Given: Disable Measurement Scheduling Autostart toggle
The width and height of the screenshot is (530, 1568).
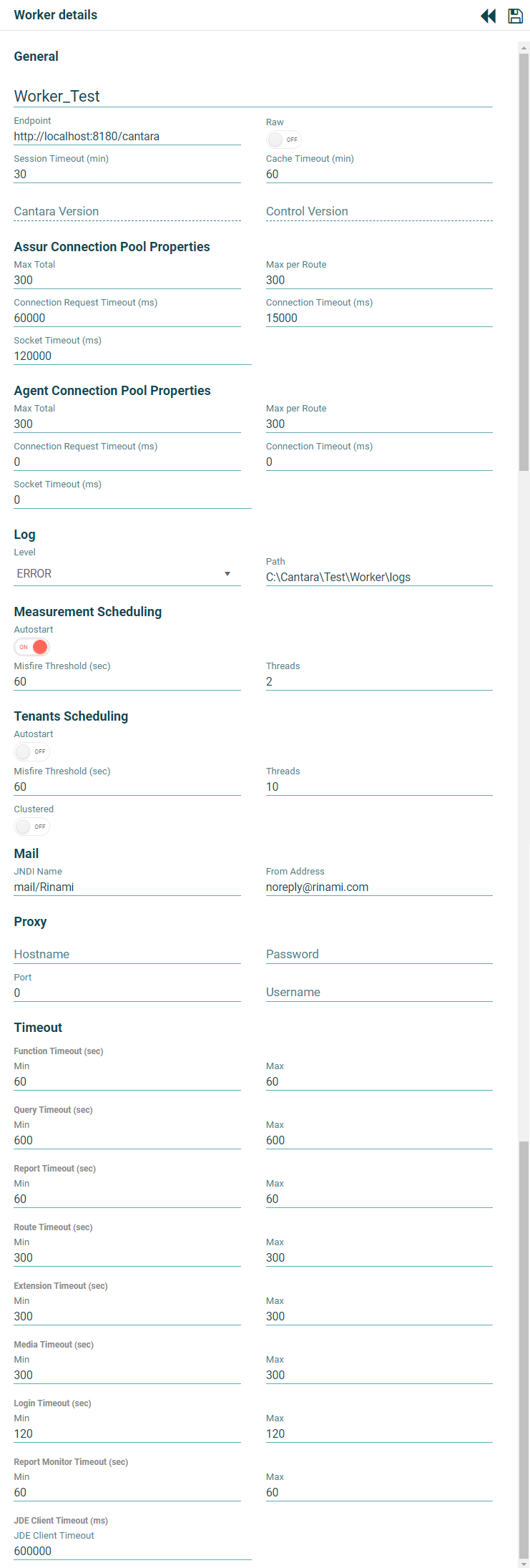Looking at the screenshot, I should click(x=31, y=647).
